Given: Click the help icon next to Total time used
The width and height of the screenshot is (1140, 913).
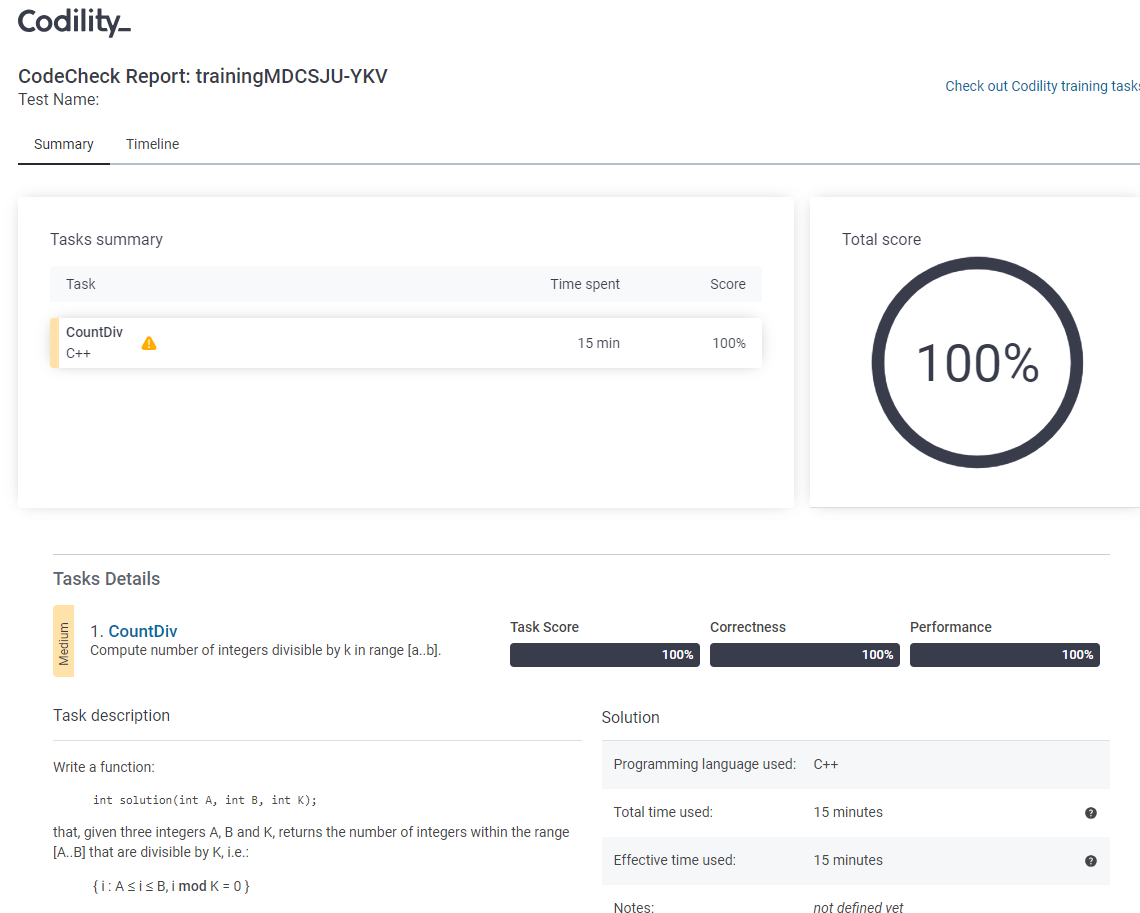Looking at the screenshot, I should (1091, 813).
